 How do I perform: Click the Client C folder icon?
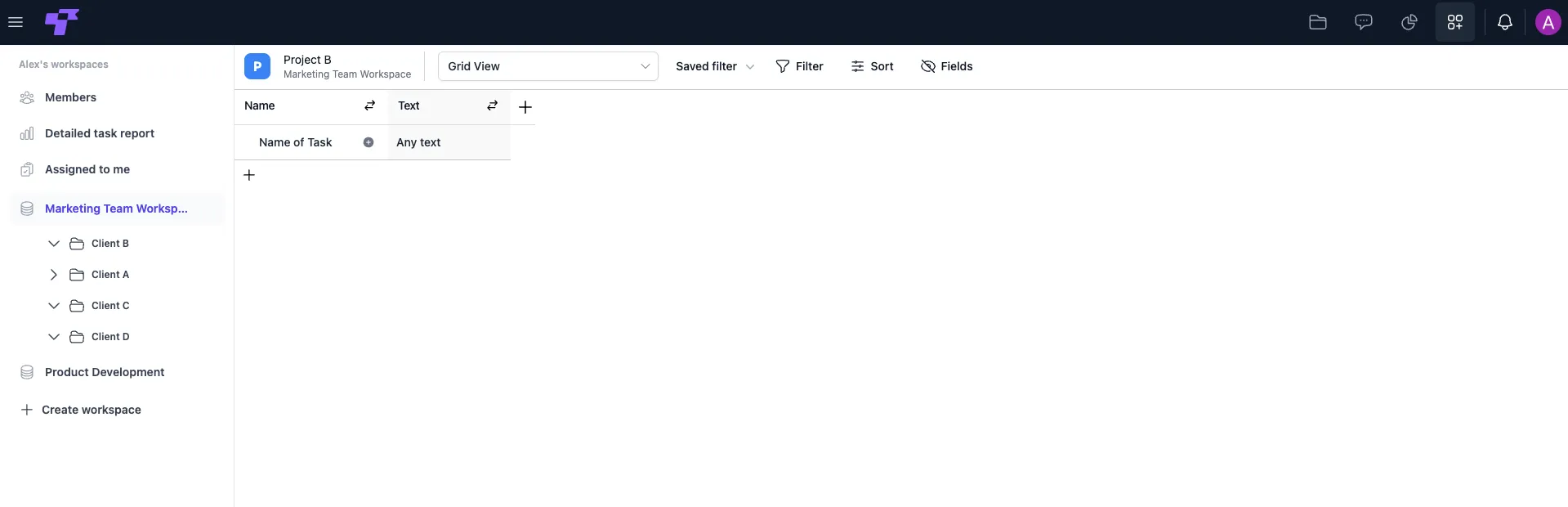77,306
